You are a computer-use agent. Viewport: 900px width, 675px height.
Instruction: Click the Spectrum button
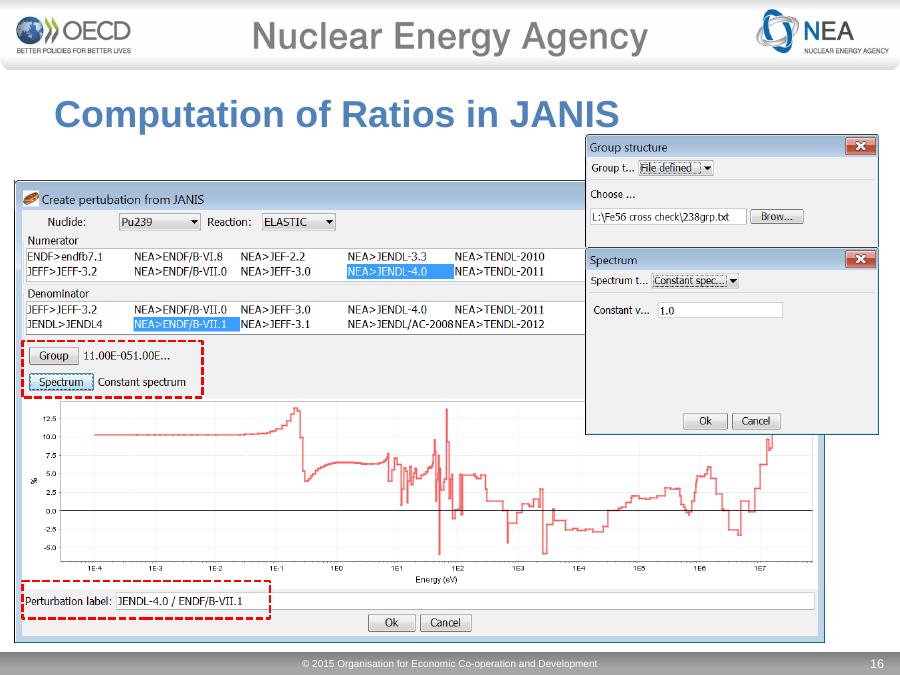60,382
